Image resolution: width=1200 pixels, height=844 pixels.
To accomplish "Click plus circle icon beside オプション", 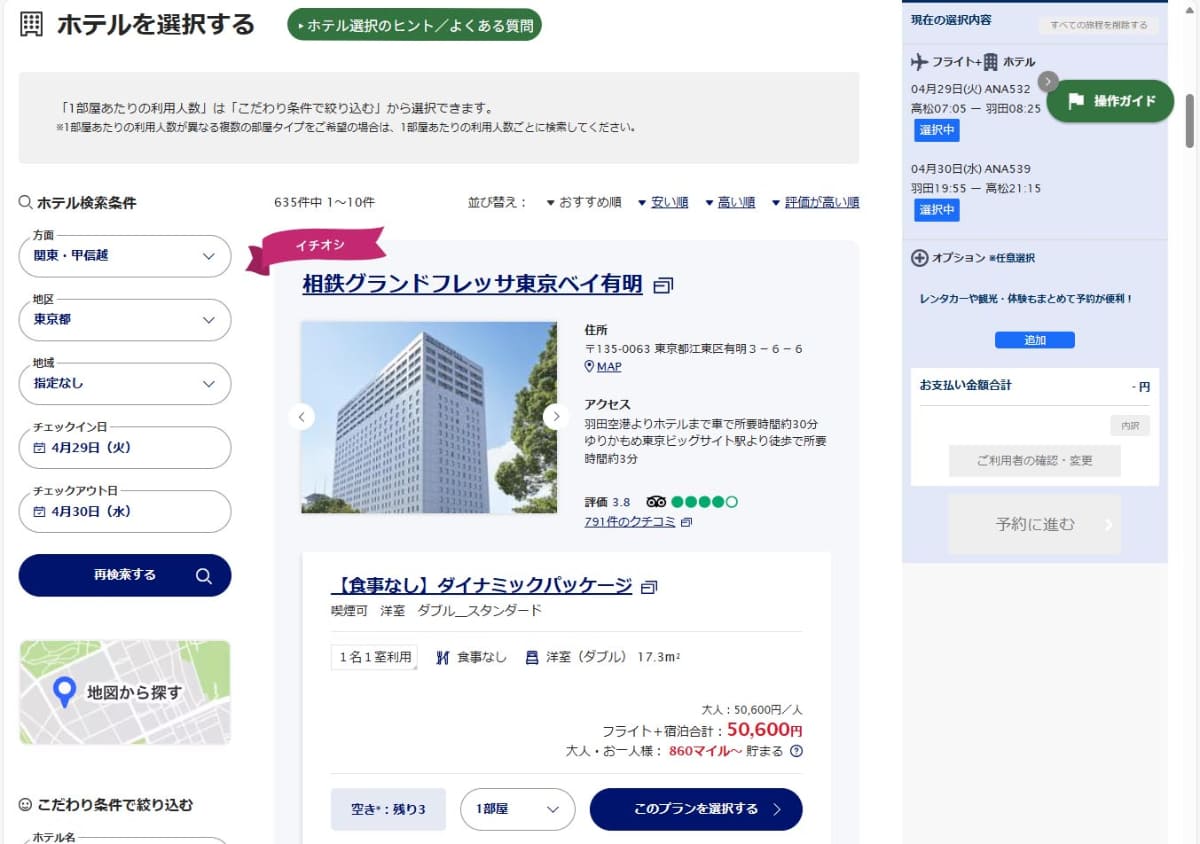I will click(x=920, y=258).
